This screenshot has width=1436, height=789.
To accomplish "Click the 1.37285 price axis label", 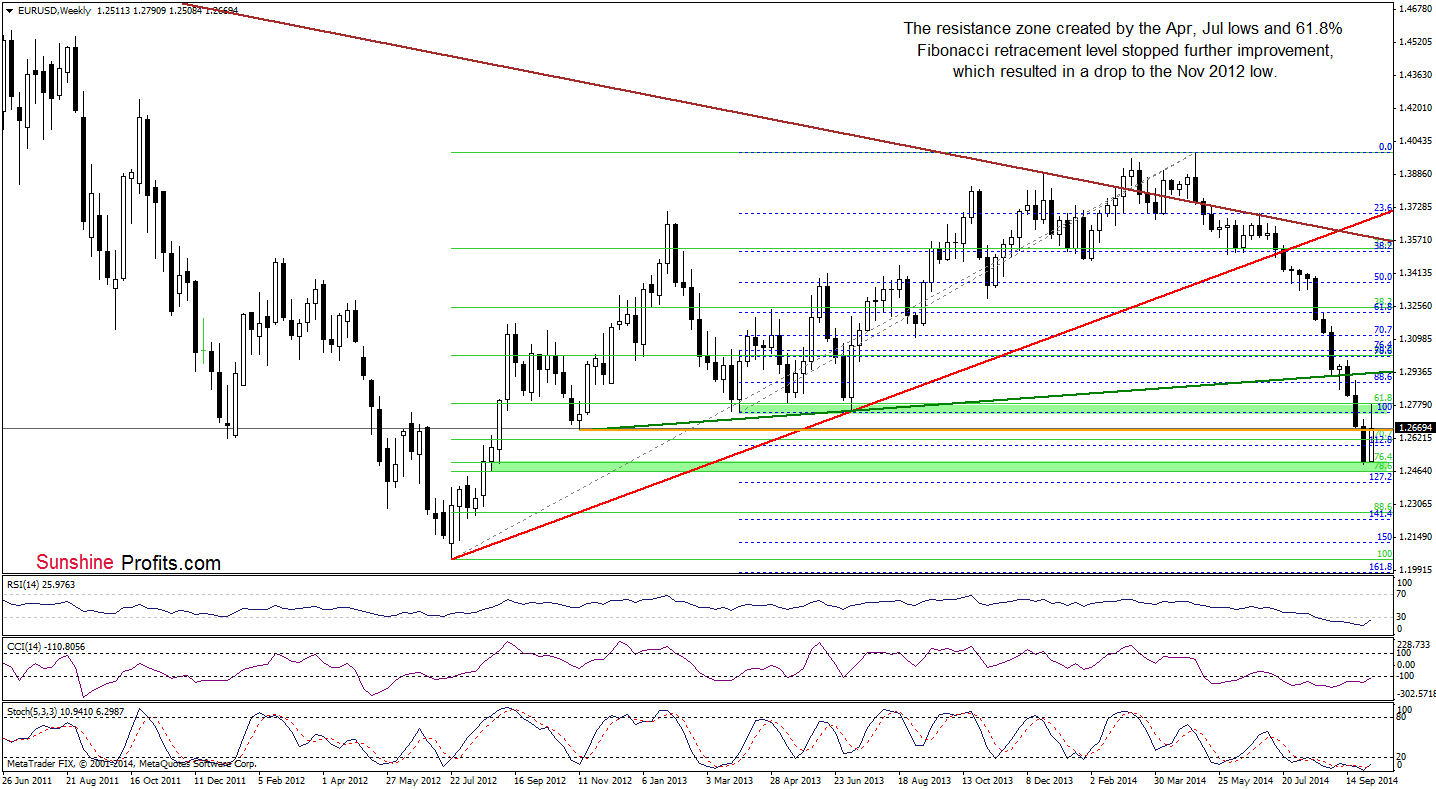I will click(x=1415, y=206).
